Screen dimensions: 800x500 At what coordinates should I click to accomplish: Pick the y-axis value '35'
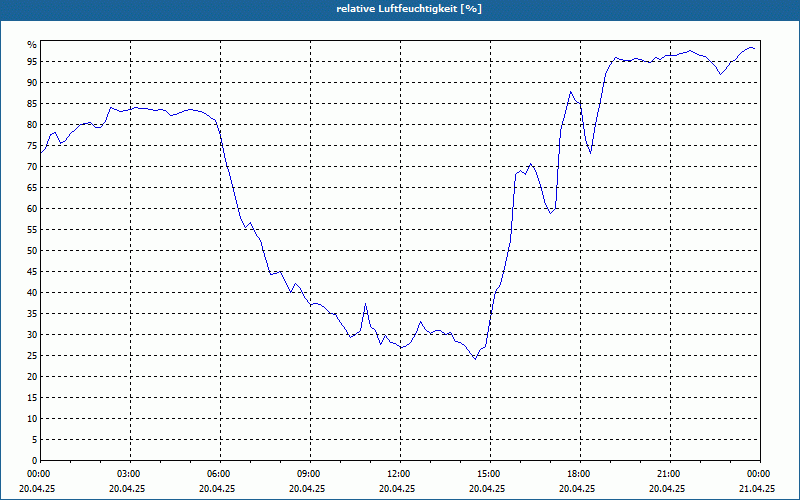click(x=32, y=314)
